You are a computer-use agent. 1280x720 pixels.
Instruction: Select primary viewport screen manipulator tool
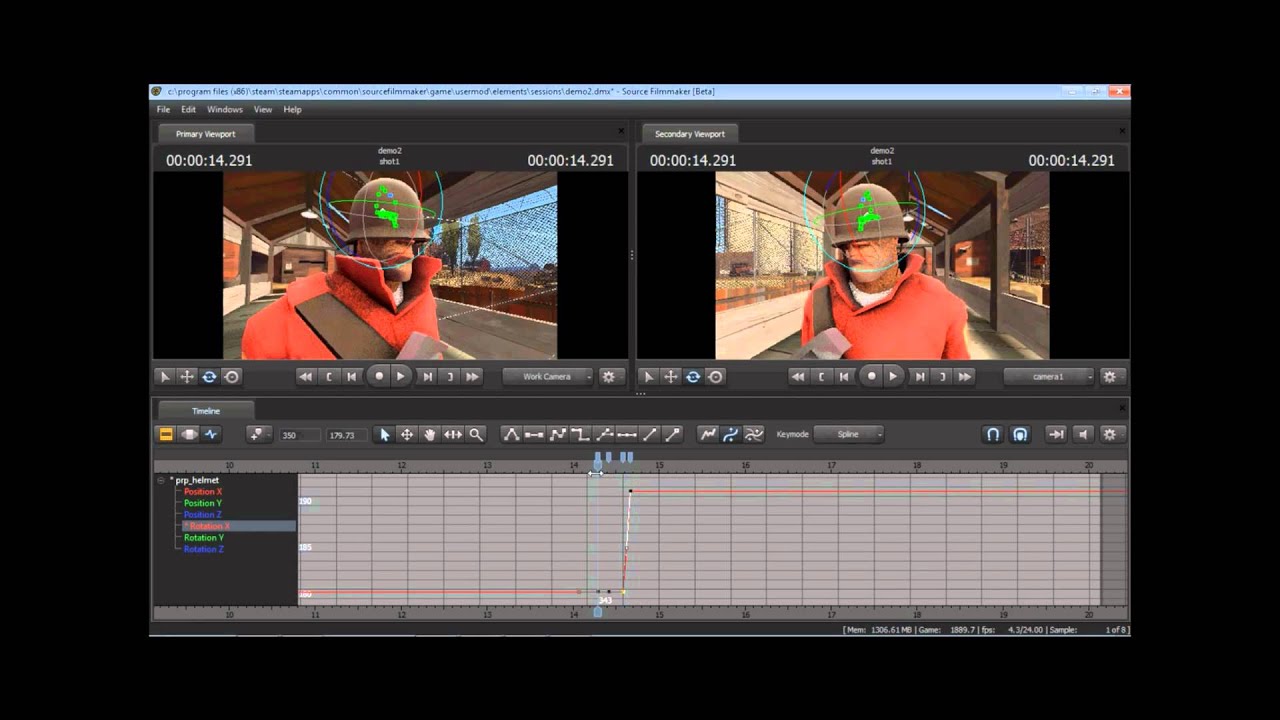[232, 377]
